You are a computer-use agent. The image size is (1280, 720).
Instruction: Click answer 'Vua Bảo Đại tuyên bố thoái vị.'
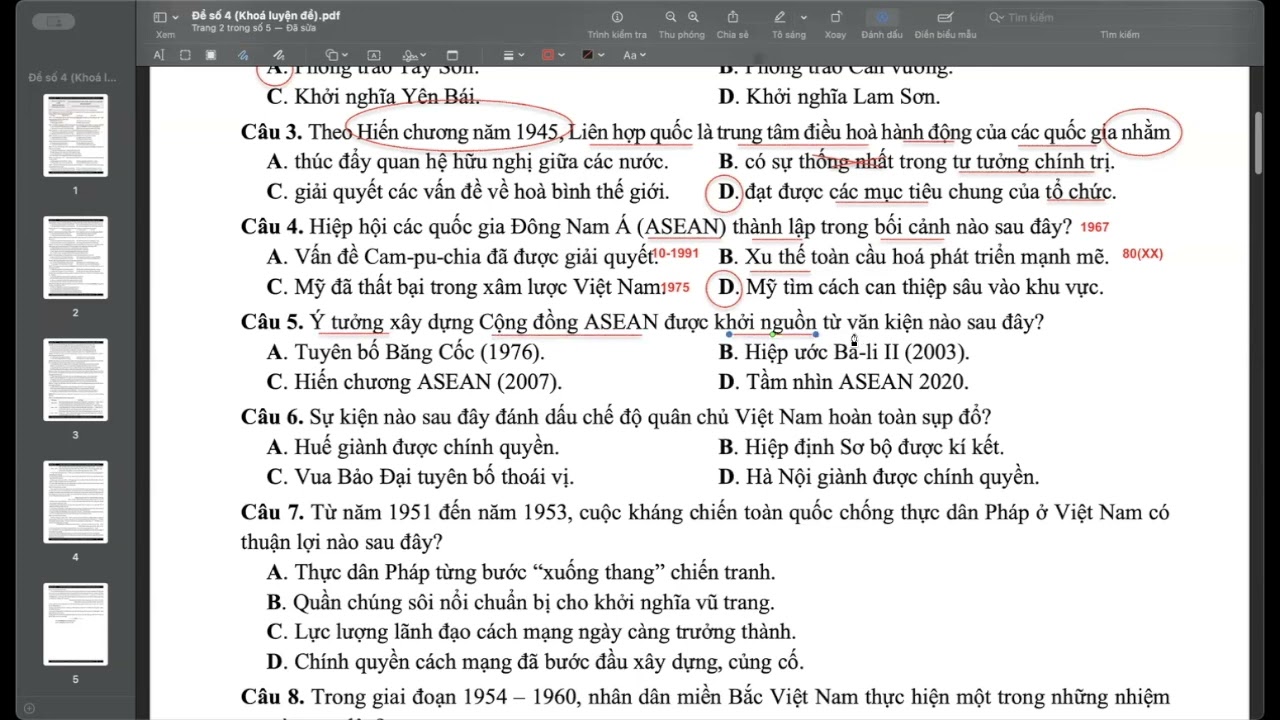(x=434, y=477)
